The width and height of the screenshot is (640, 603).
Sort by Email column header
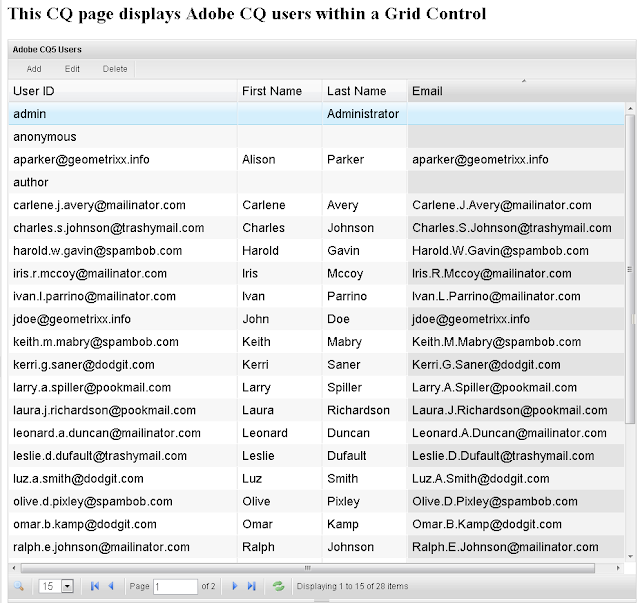(516, 91)
